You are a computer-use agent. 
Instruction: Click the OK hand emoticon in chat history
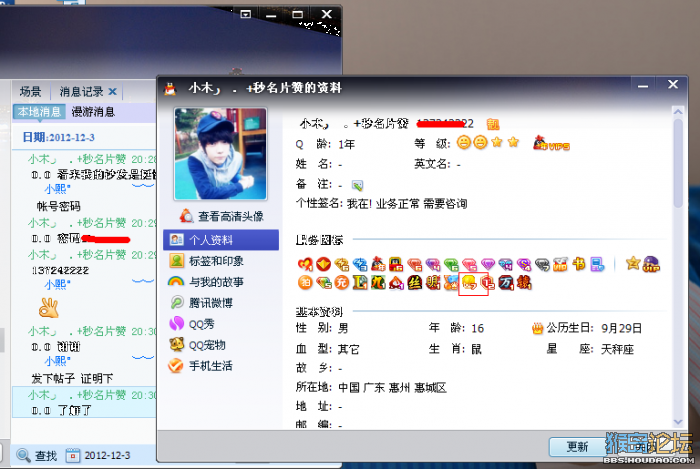[49, 307]
